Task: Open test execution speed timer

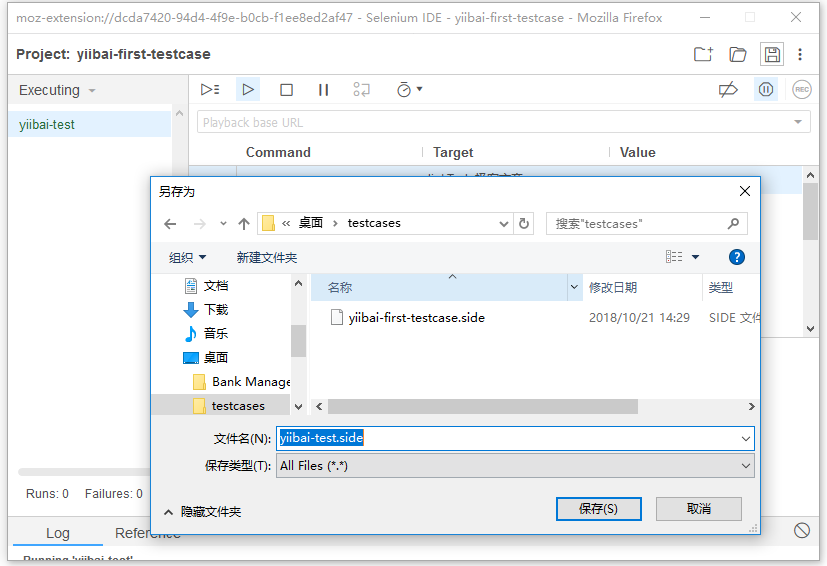Action: [x=409, y=90]
